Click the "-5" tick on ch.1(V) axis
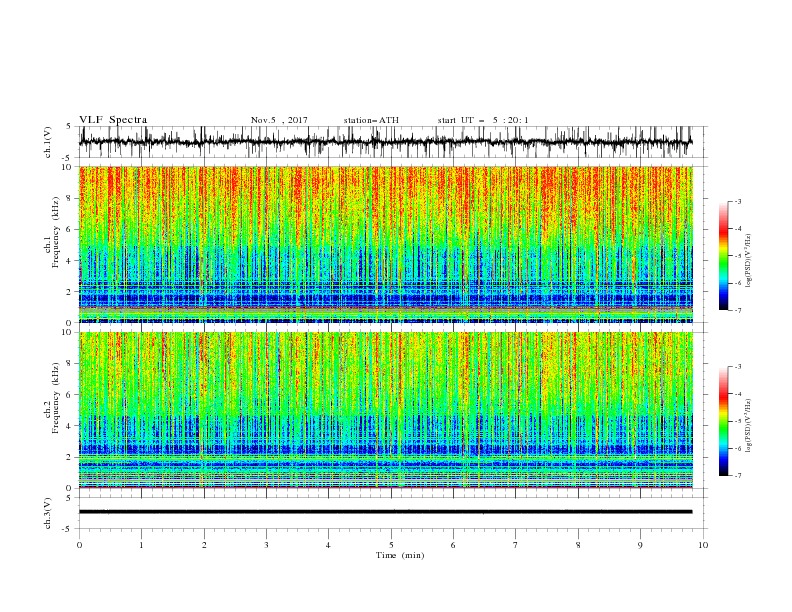This screenshot has height=612, width=792. [x=68, y=158]
